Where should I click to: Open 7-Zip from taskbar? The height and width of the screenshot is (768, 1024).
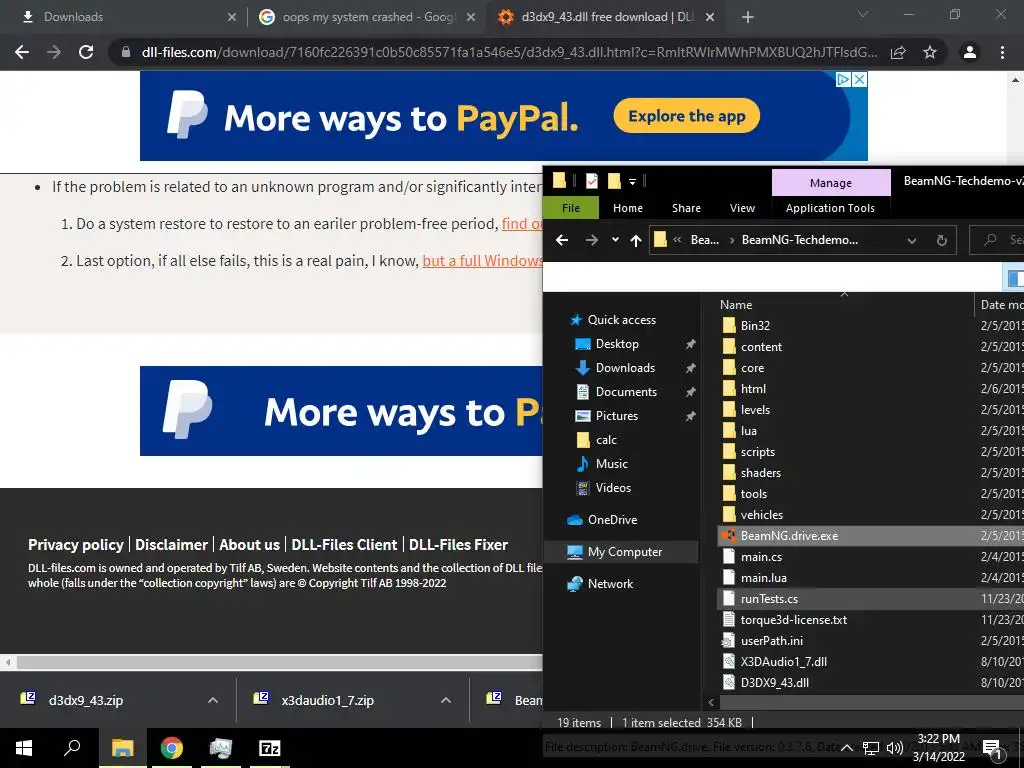click(270, 748)
